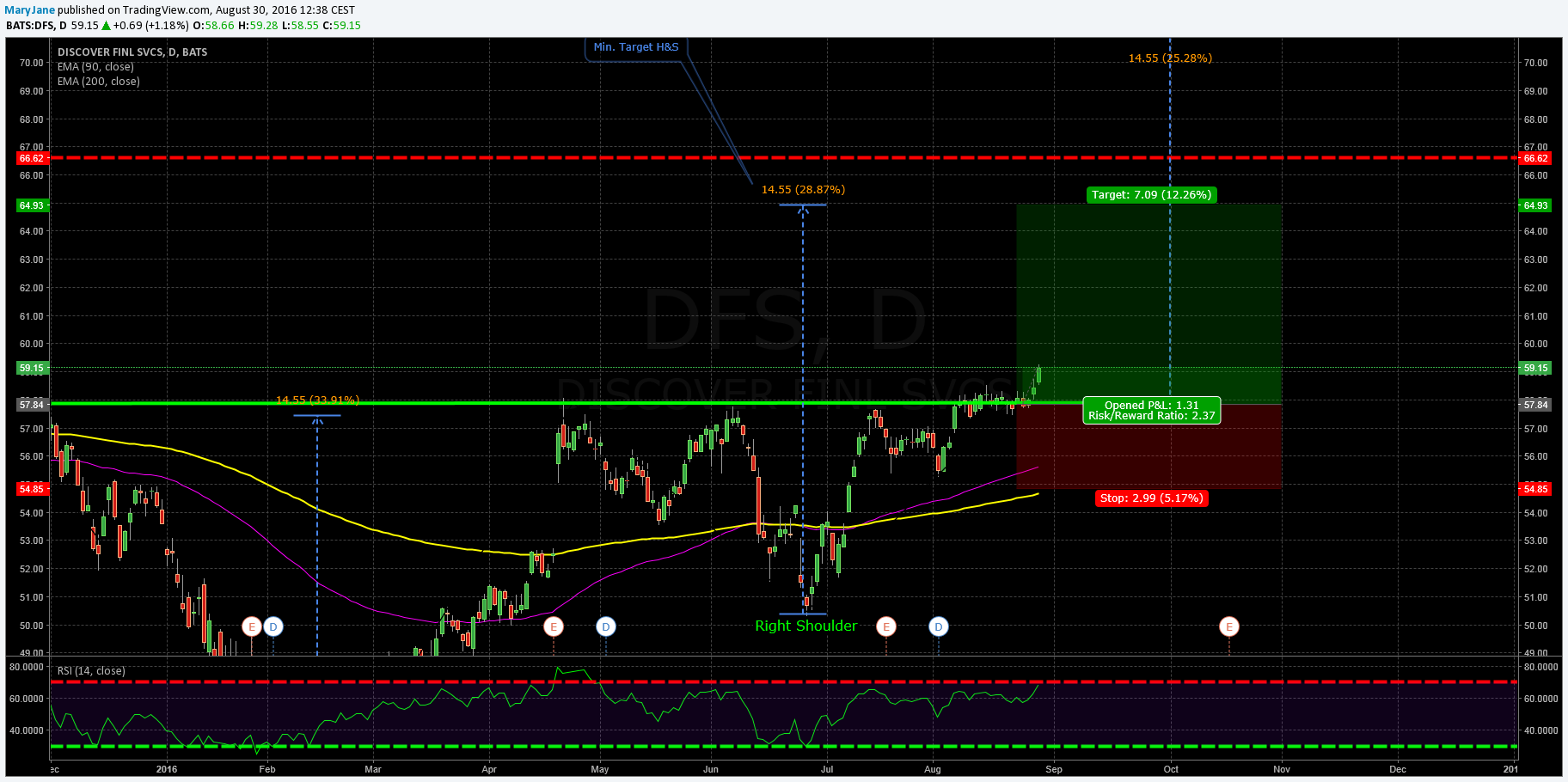The image size is (1568, 782).
Task: Click the green 64.93 price tag on left axis
Action: click(x=32, y=205)
